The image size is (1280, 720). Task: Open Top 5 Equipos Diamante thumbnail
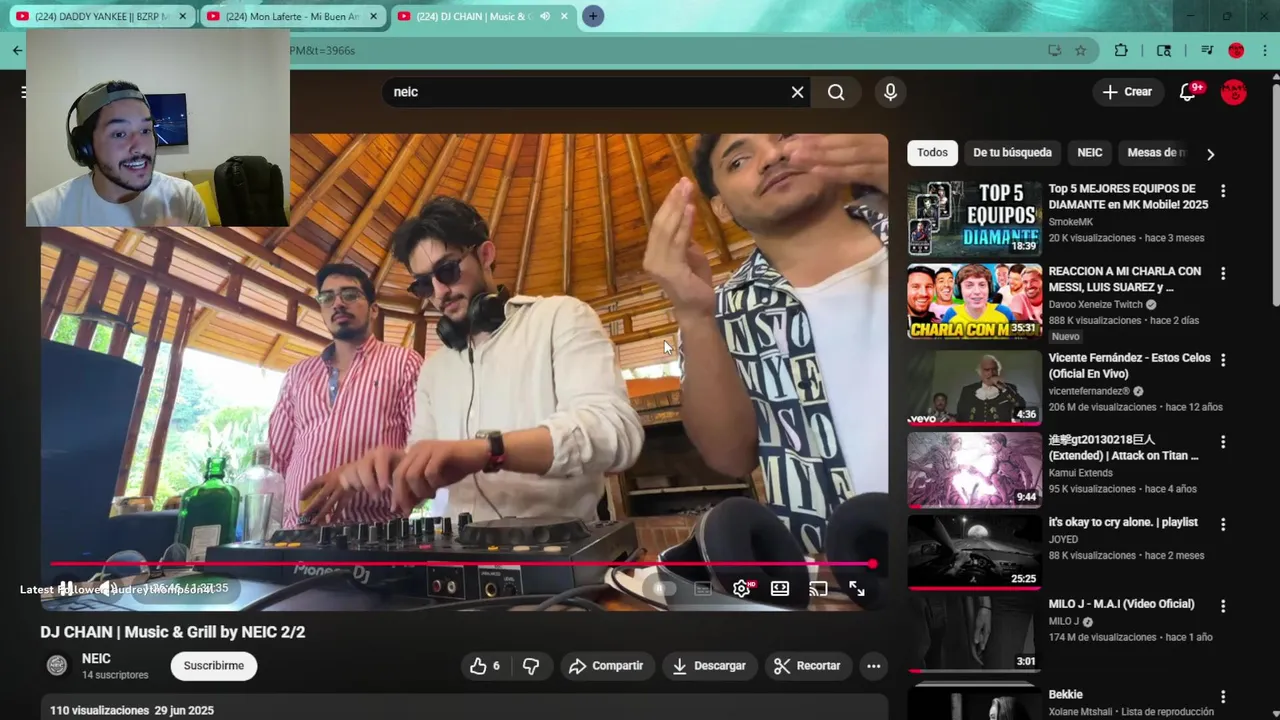(974, 219)
